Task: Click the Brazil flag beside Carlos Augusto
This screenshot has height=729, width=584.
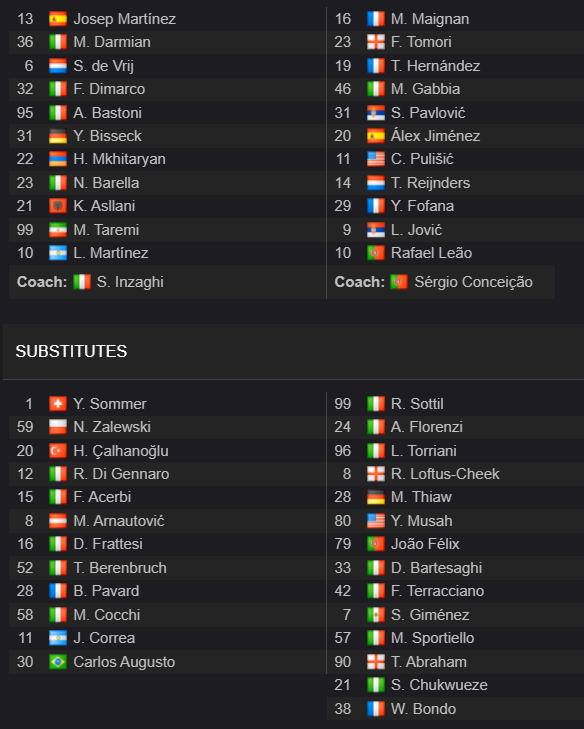Action: pyautogui.click(x=58, y=662)
